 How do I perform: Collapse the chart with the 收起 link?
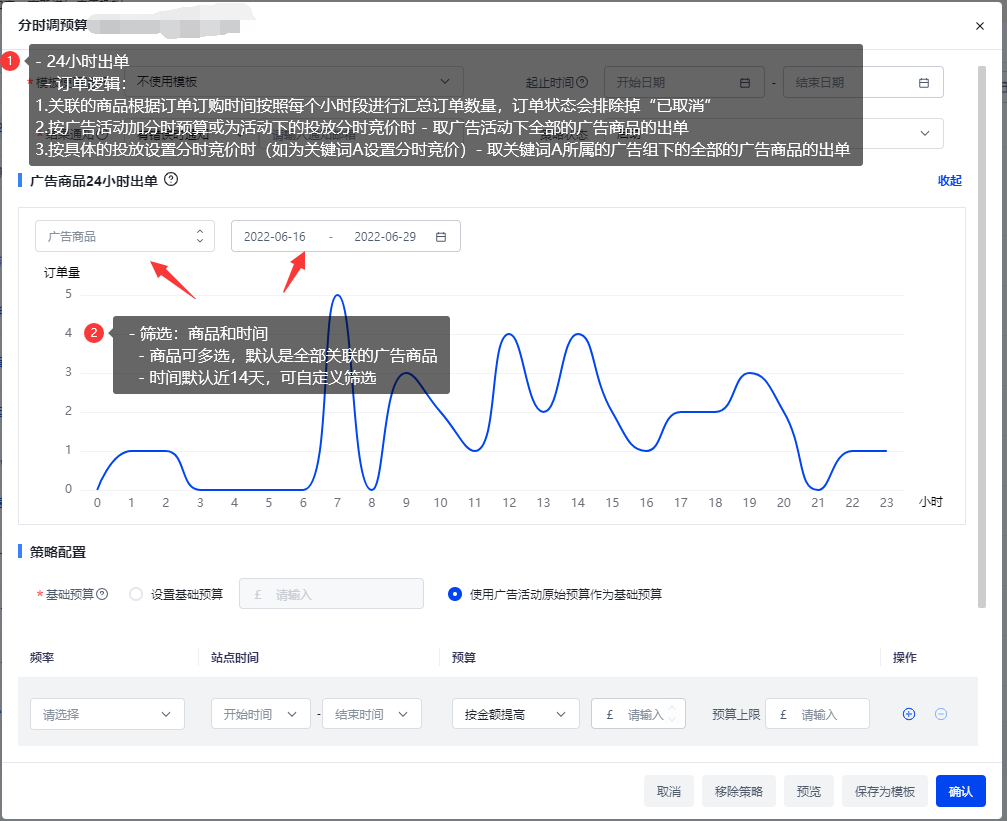pyautogui.click(x=949, y=181)
